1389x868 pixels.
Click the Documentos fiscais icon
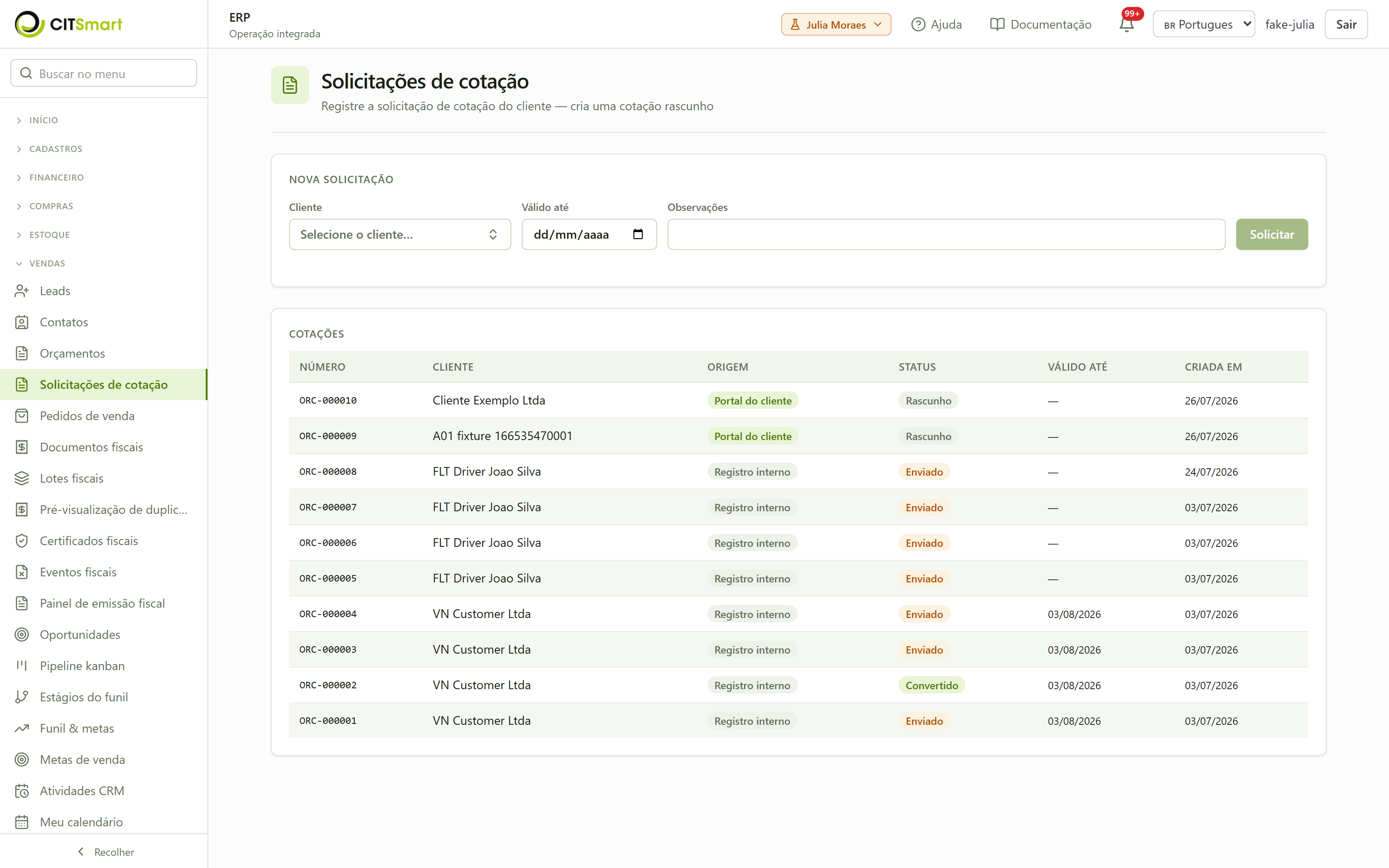(x=22, y=447)
